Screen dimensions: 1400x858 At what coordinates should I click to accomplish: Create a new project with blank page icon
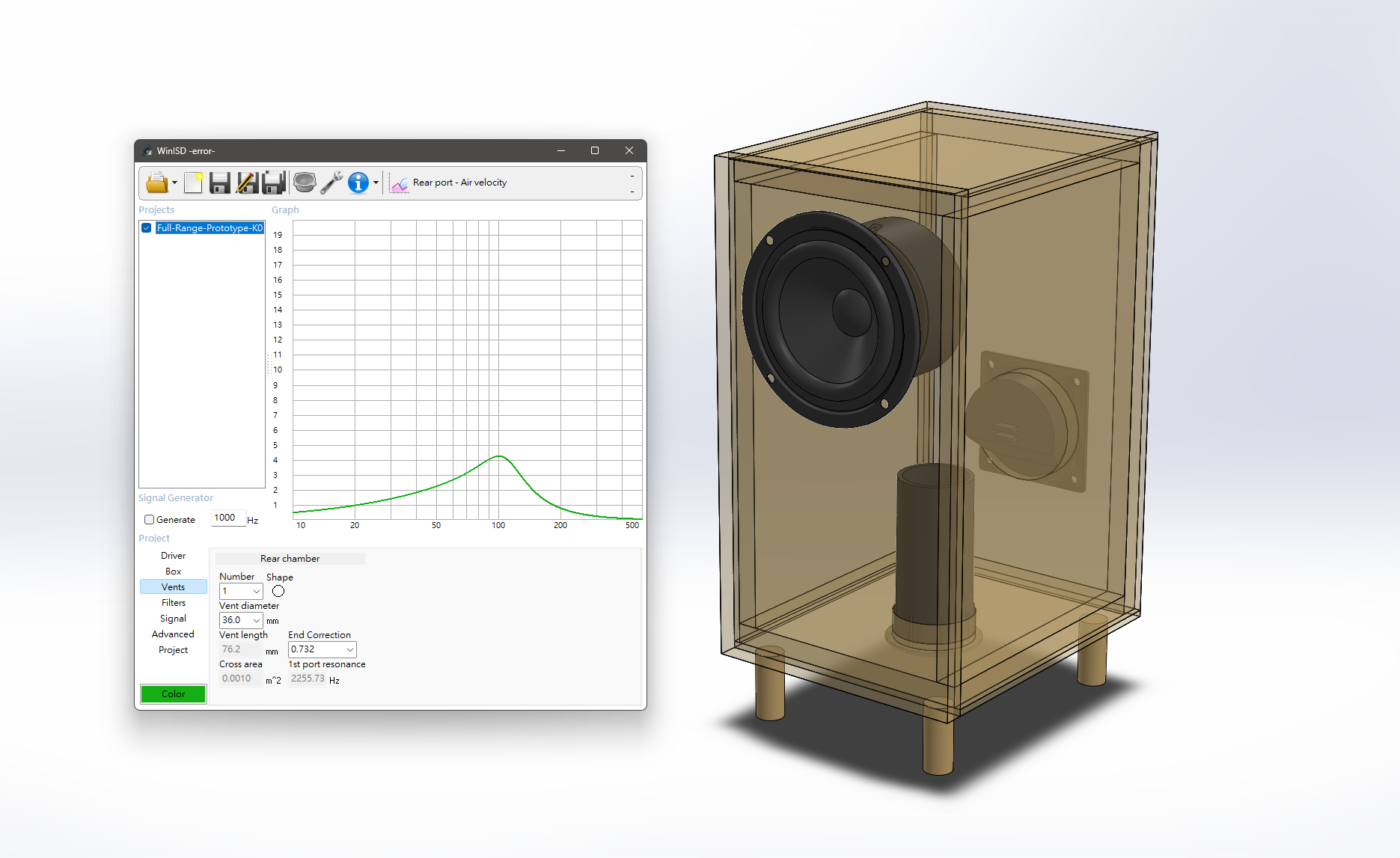point(193,183)
